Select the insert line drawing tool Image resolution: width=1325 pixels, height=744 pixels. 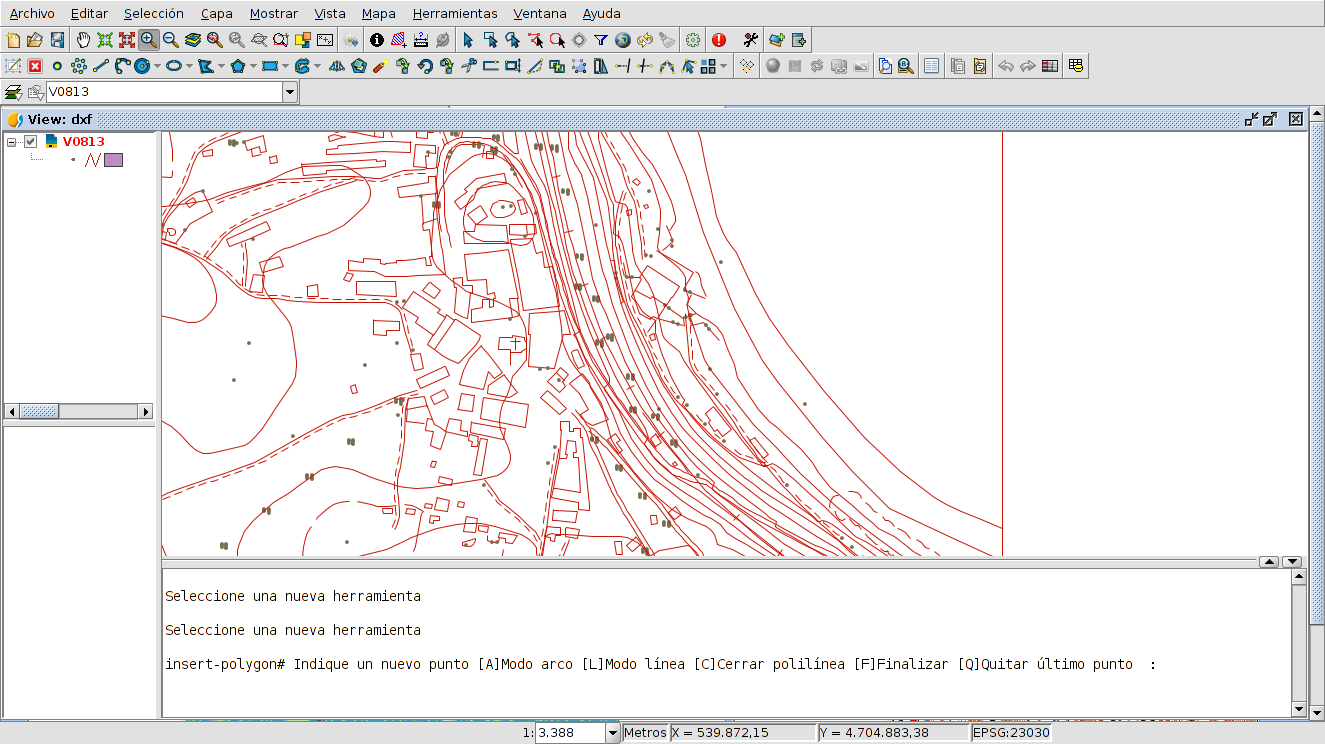pos(100,67)
